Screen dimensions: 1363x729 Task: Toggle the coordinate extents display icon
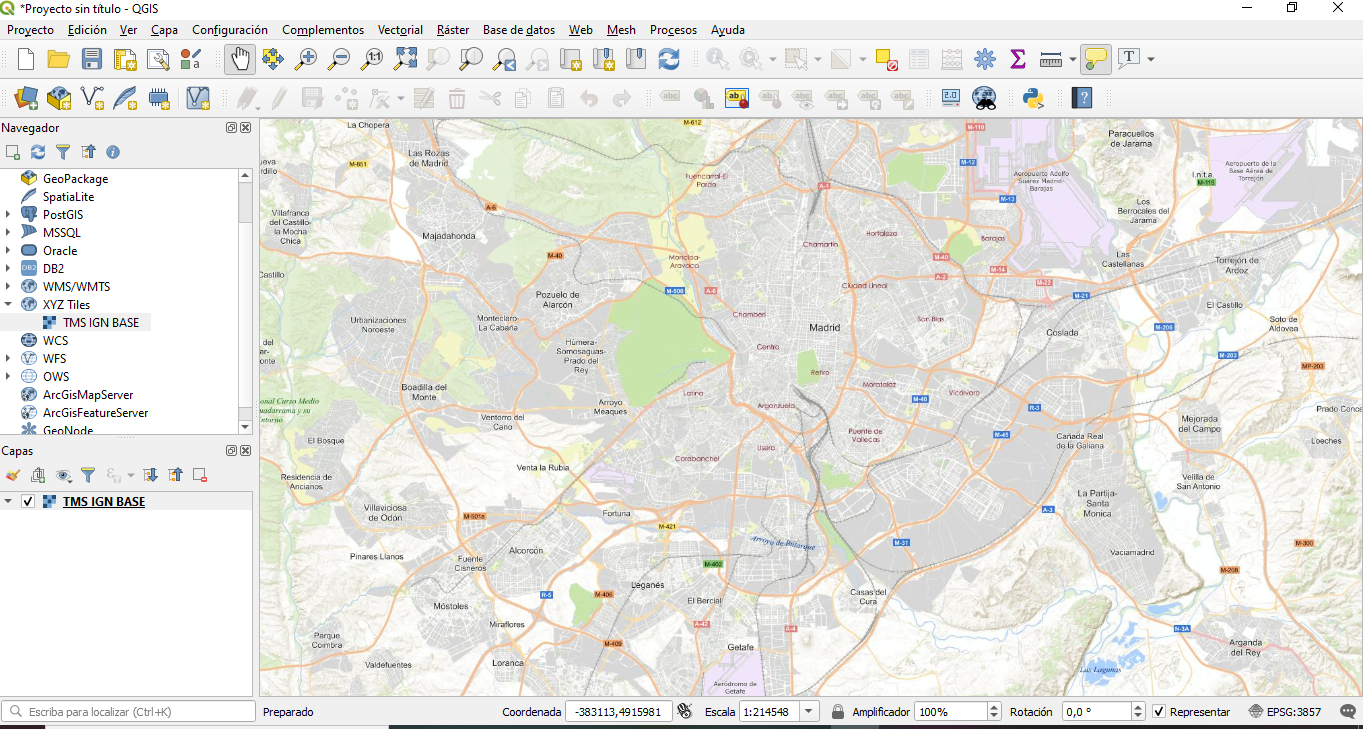pos(685,712)
